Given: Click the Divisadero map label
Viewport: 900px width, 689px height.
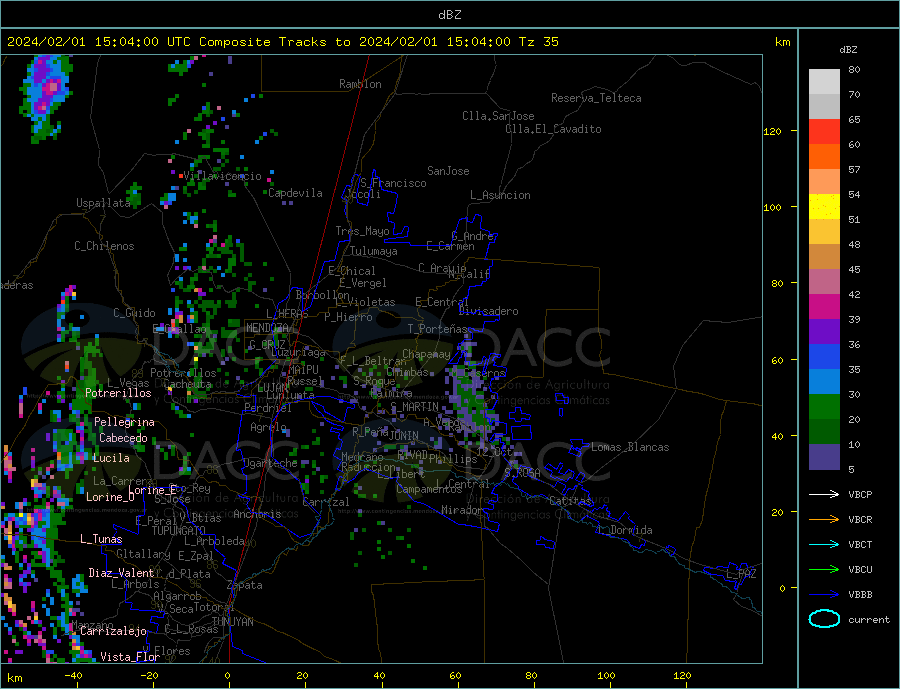Looking at the screenshot, I should pyautogui.click(x=488, y=311).
